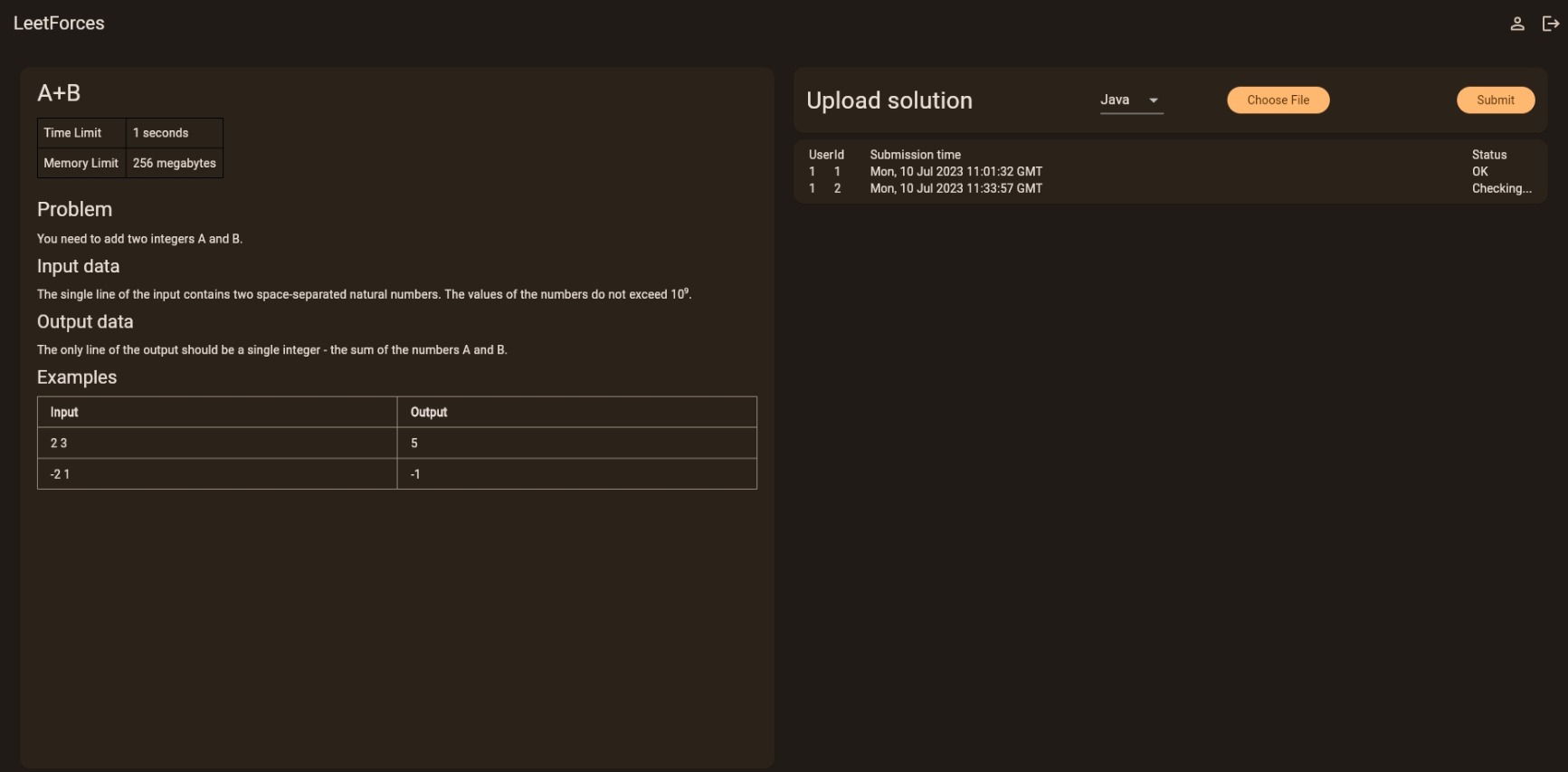
Task: Select the submission from 11:33:57 GMT
Action: [955, 189]
